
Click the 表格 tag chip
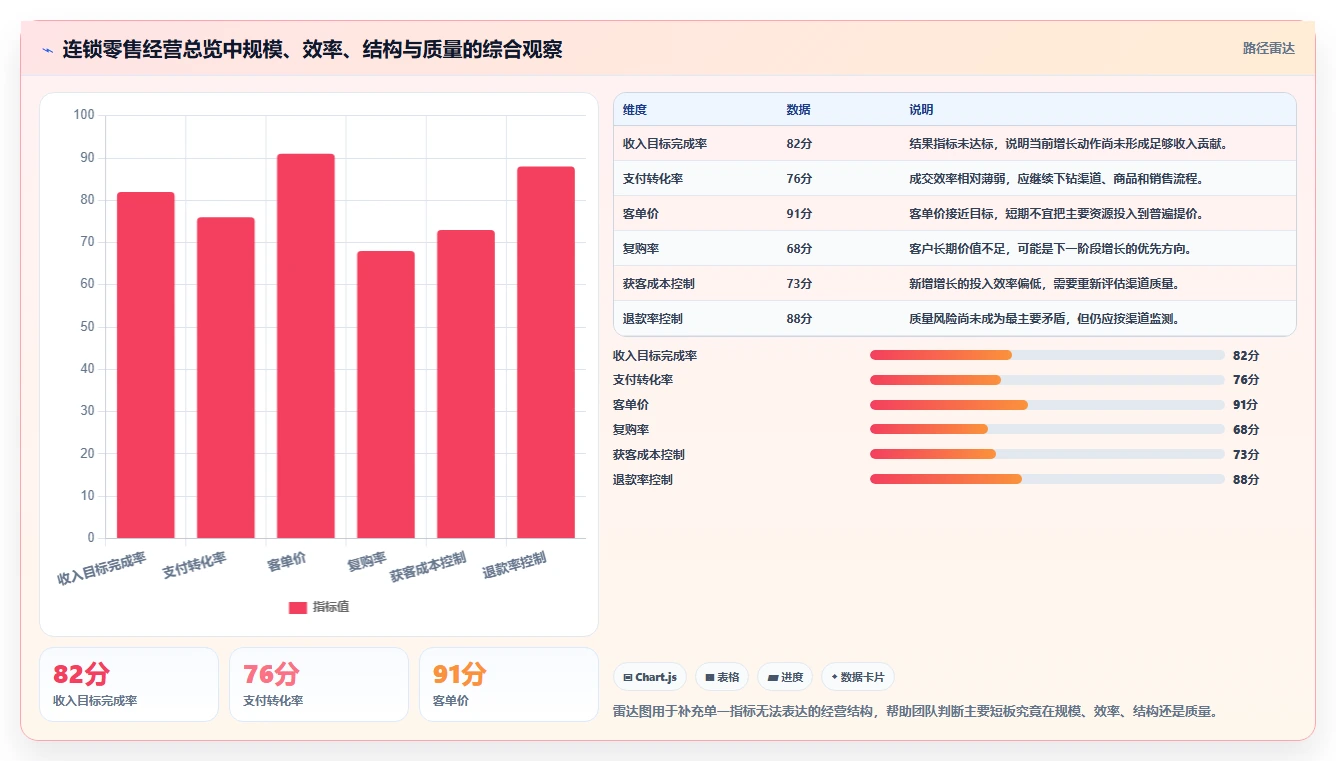722,677
